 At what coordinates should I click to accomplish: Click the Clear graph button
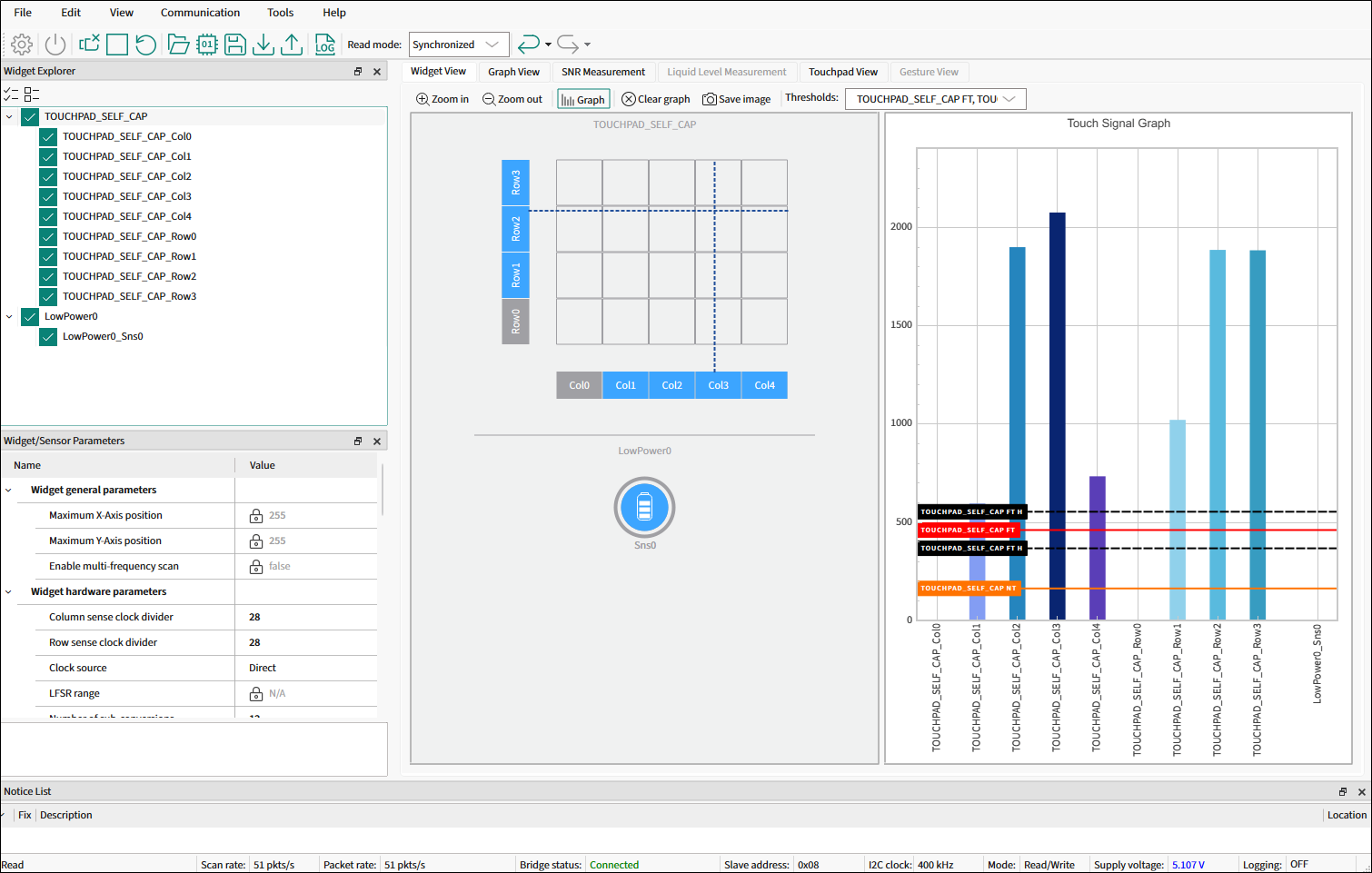pos(656,99)
